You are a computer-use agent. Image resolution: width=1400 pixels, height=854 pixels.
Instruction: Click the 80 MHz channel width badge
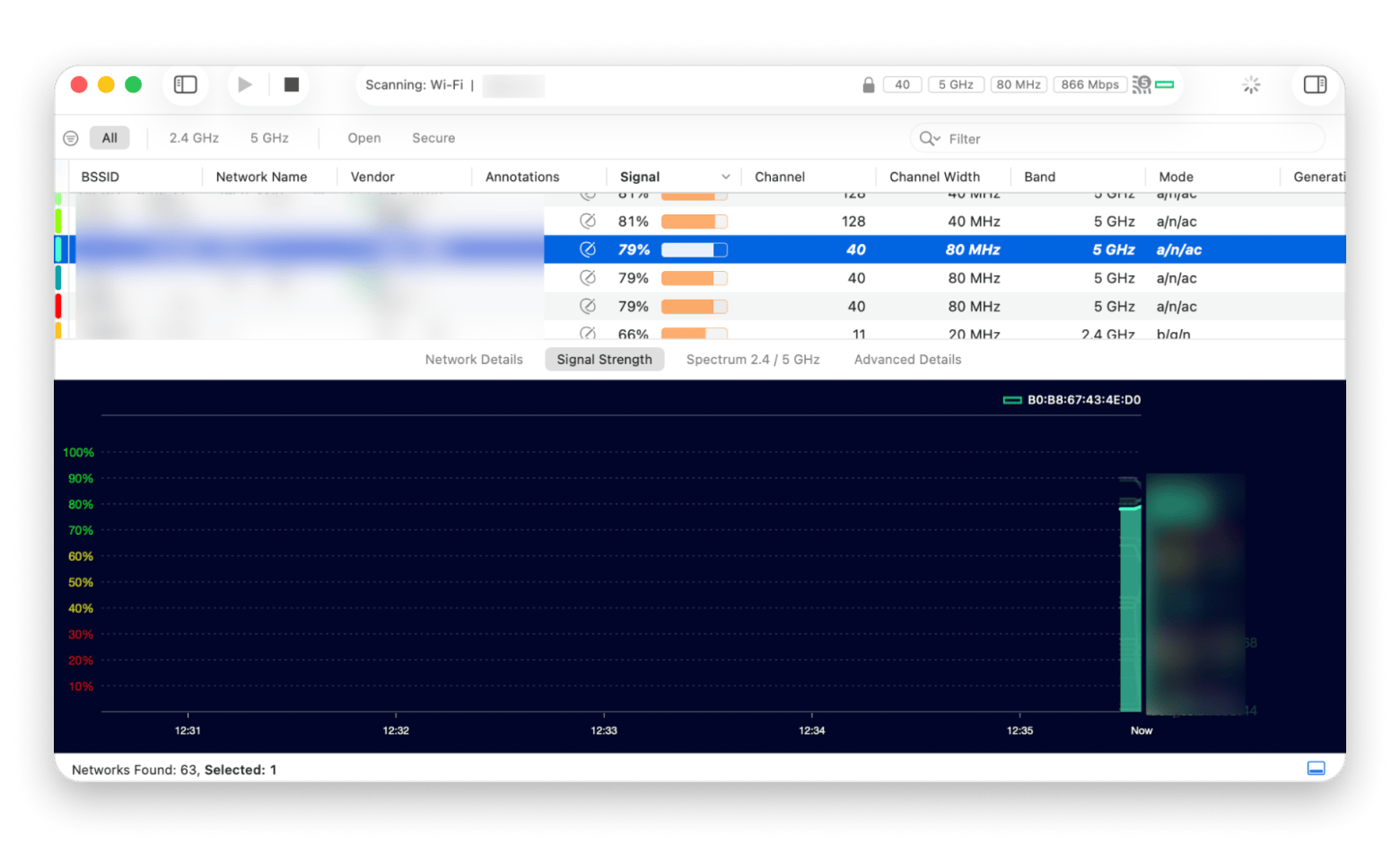point(1018,83)
